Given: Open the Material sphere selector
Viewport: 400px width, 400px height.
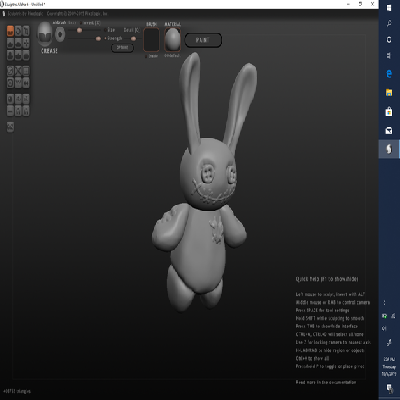Looking at the screenshot, I should 172,40.
